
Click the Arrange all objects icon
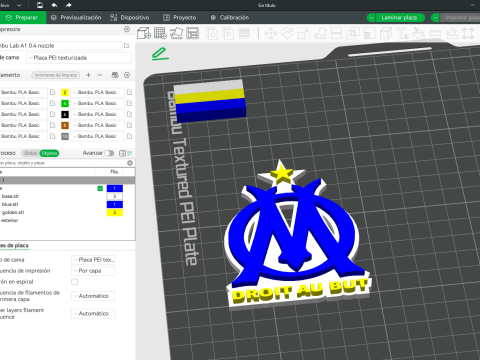click(192, 33)
